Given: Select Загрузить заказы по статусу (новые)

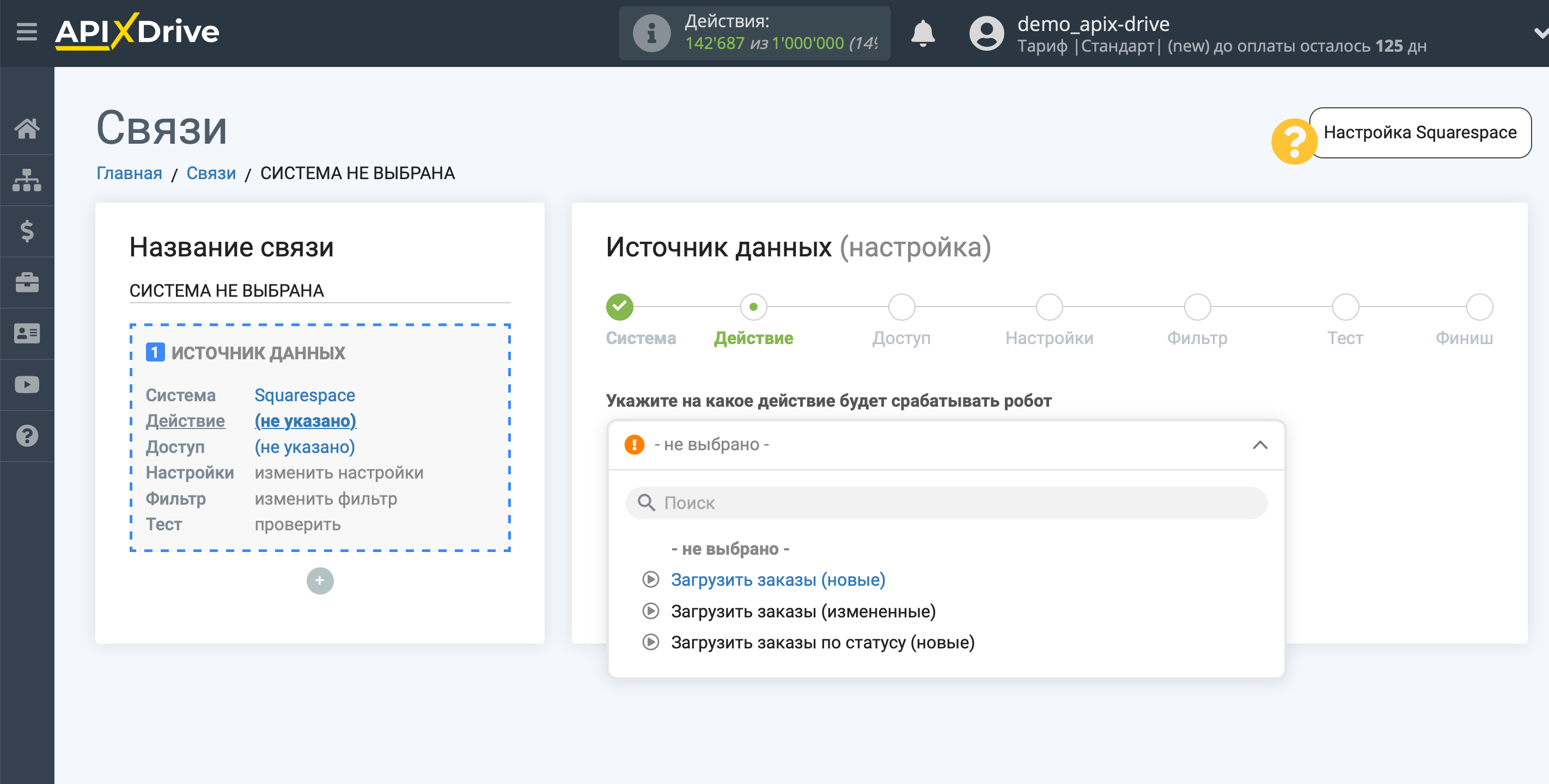Looking at the screenshot, I should coord(822,642).
